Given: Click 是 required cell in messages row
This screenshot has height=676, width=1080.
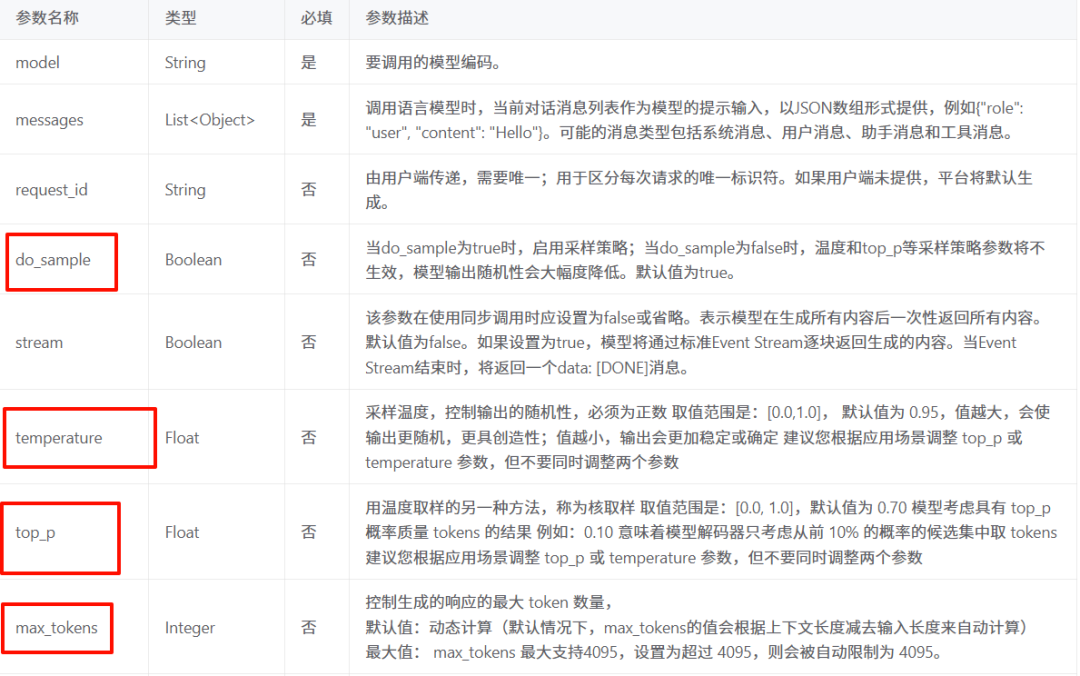Looking at the screenshot, I should tap(309, 120).
